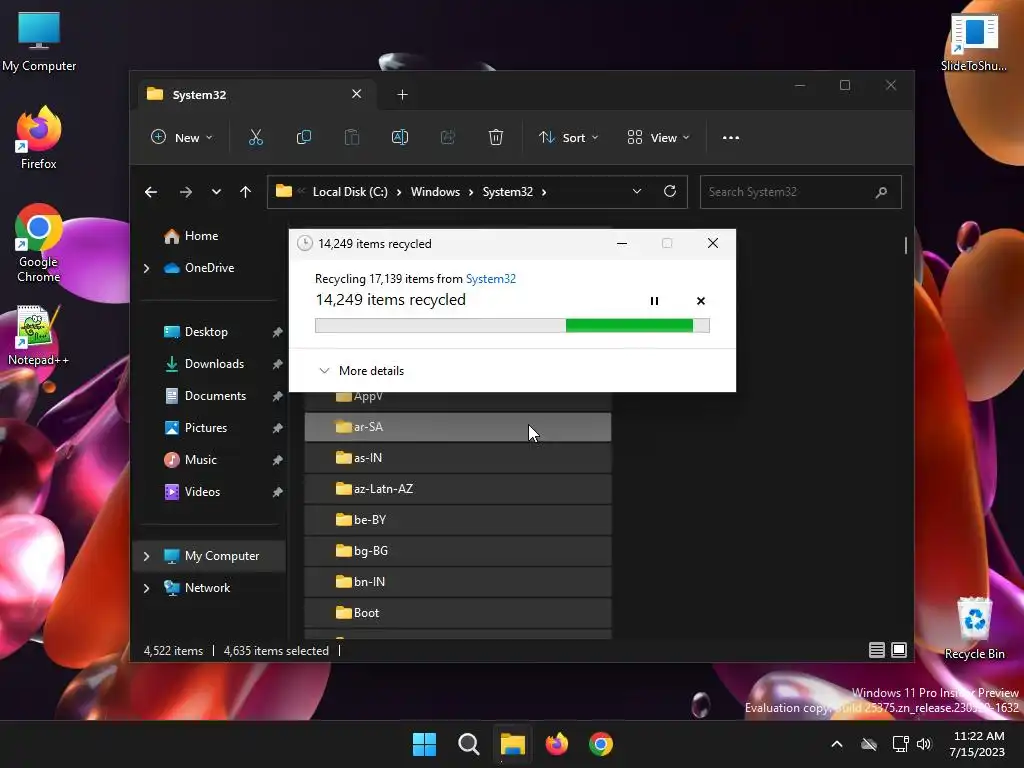Image resolution: width=1024 pixels, height=768 pixels.
Task: Show hidden tray icons chevron
Action: 837,744
